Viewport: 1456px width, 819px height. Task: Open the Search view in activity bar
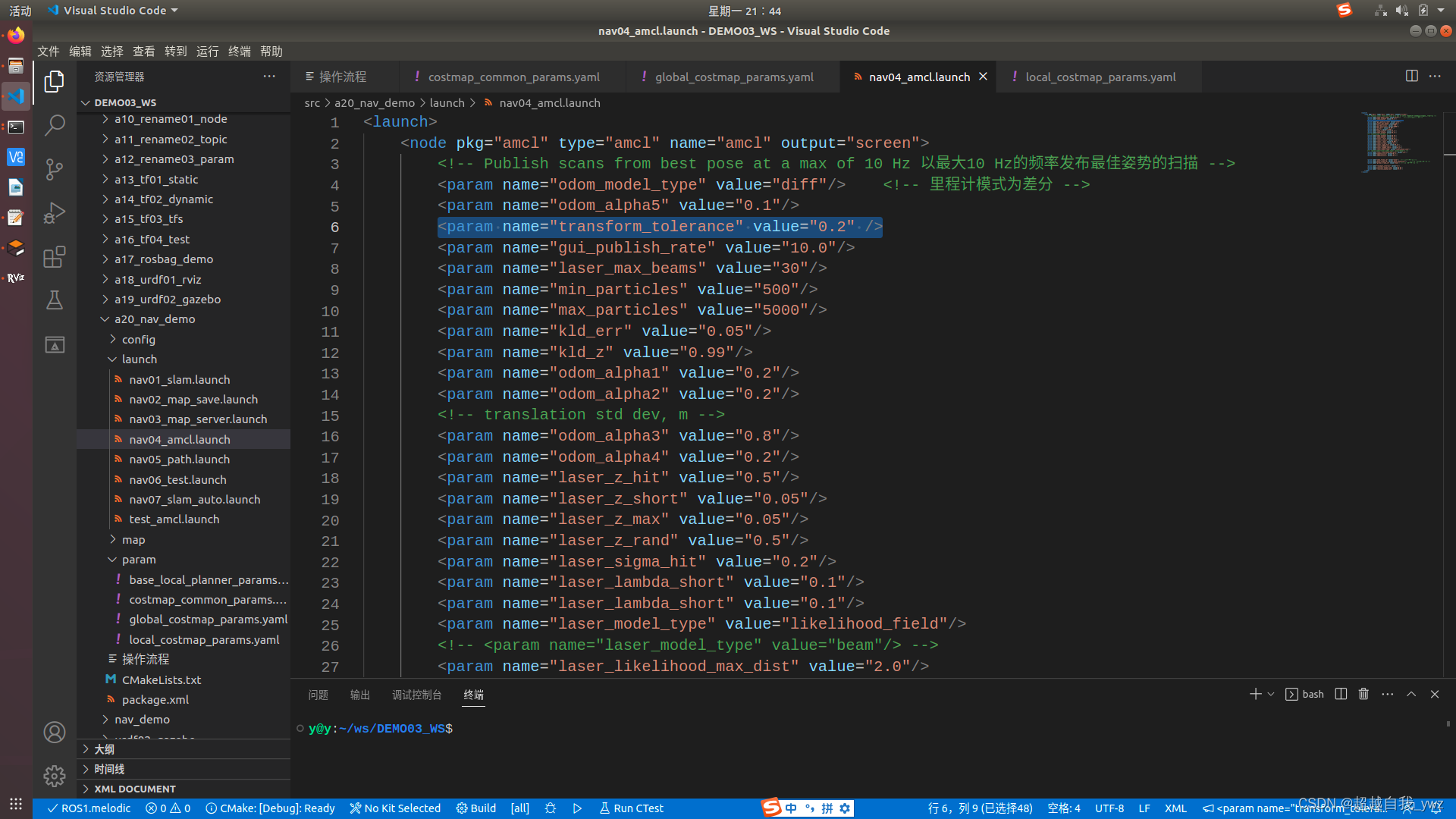[54, 124]
